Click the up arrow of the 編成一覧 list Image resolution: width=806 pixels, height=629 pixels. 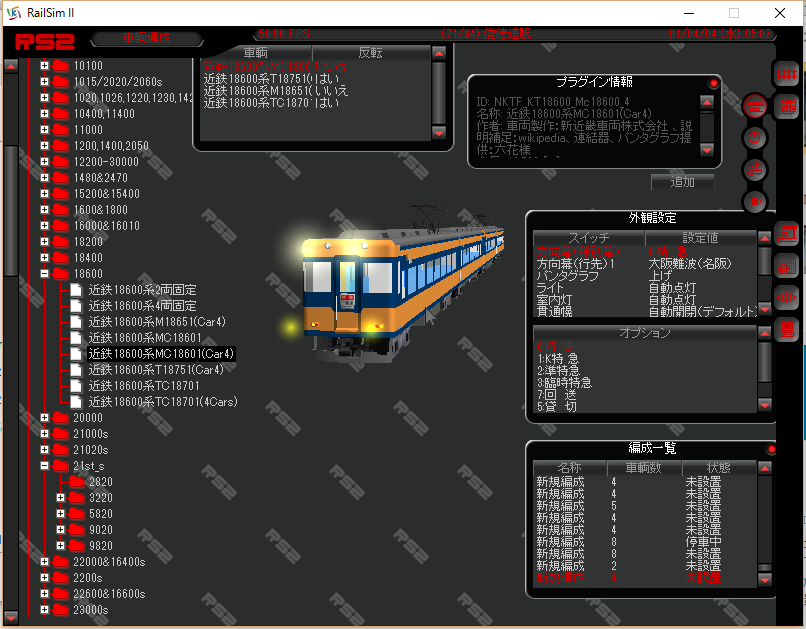tap(765, 468)
